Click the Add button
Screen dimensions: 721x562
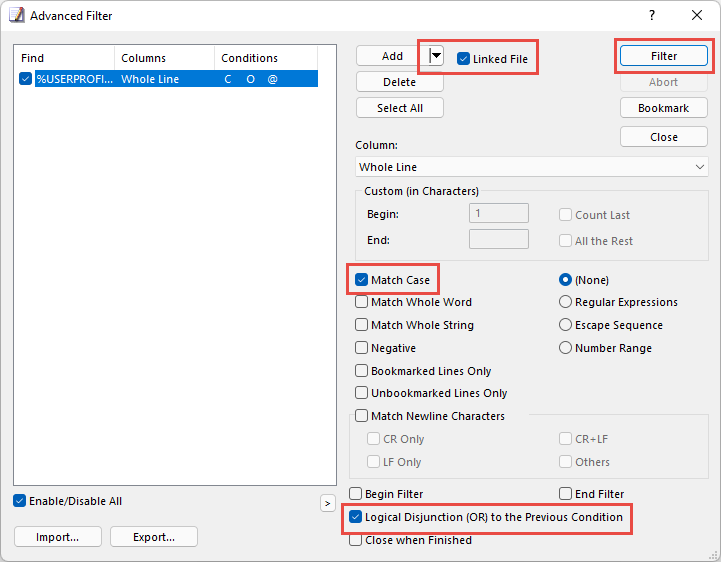(x=392, y=56)
